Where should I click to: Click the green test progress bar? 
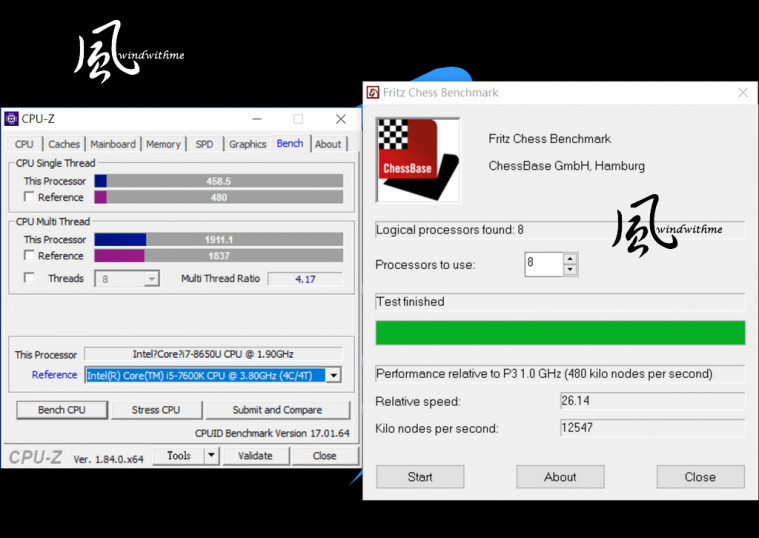pos(560,333)
